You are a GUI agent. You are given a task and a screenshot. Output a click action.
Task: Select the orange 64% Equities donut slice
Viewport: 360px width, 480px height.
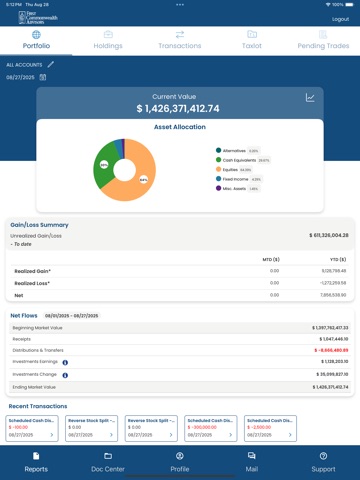pos(140,185)
